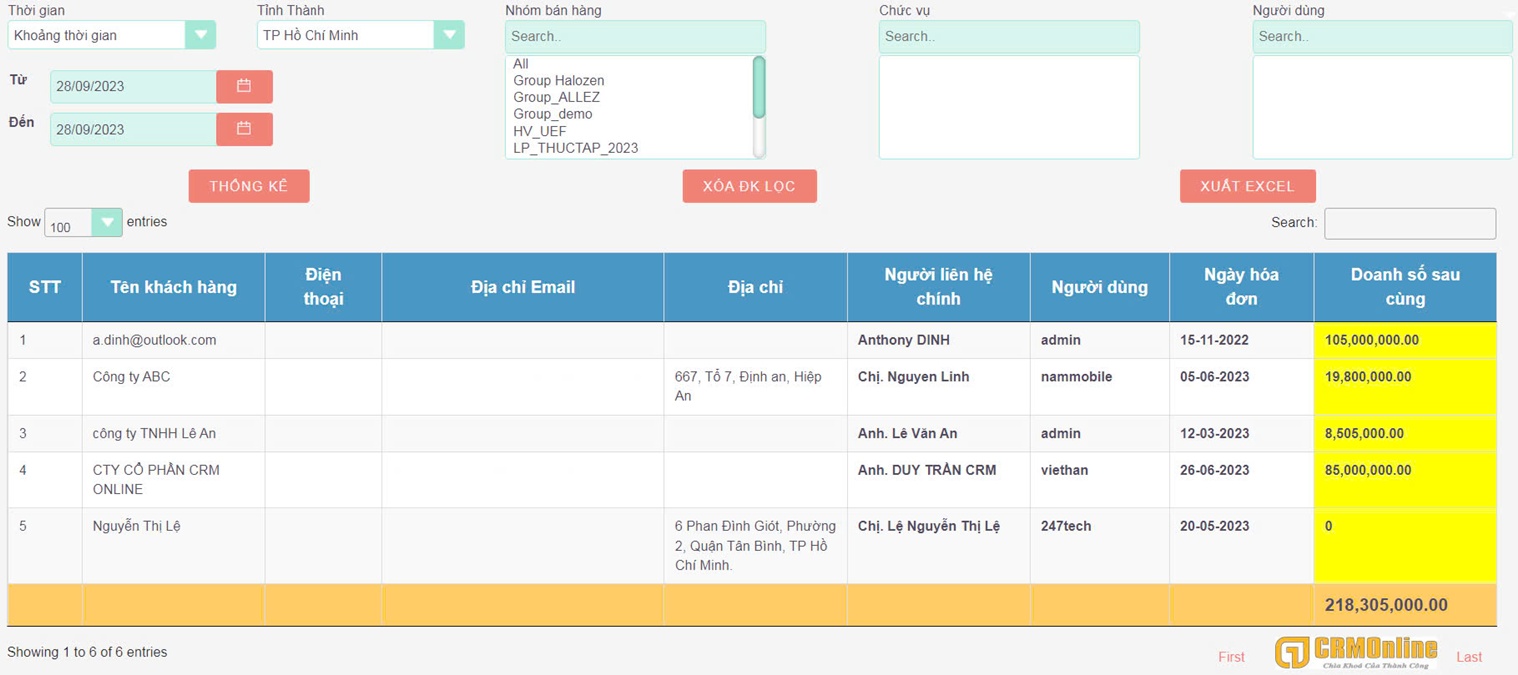Expand the Thời gian dropdown
The image size is (1518, 675).
pyautogui.click(x=200, y=35)
